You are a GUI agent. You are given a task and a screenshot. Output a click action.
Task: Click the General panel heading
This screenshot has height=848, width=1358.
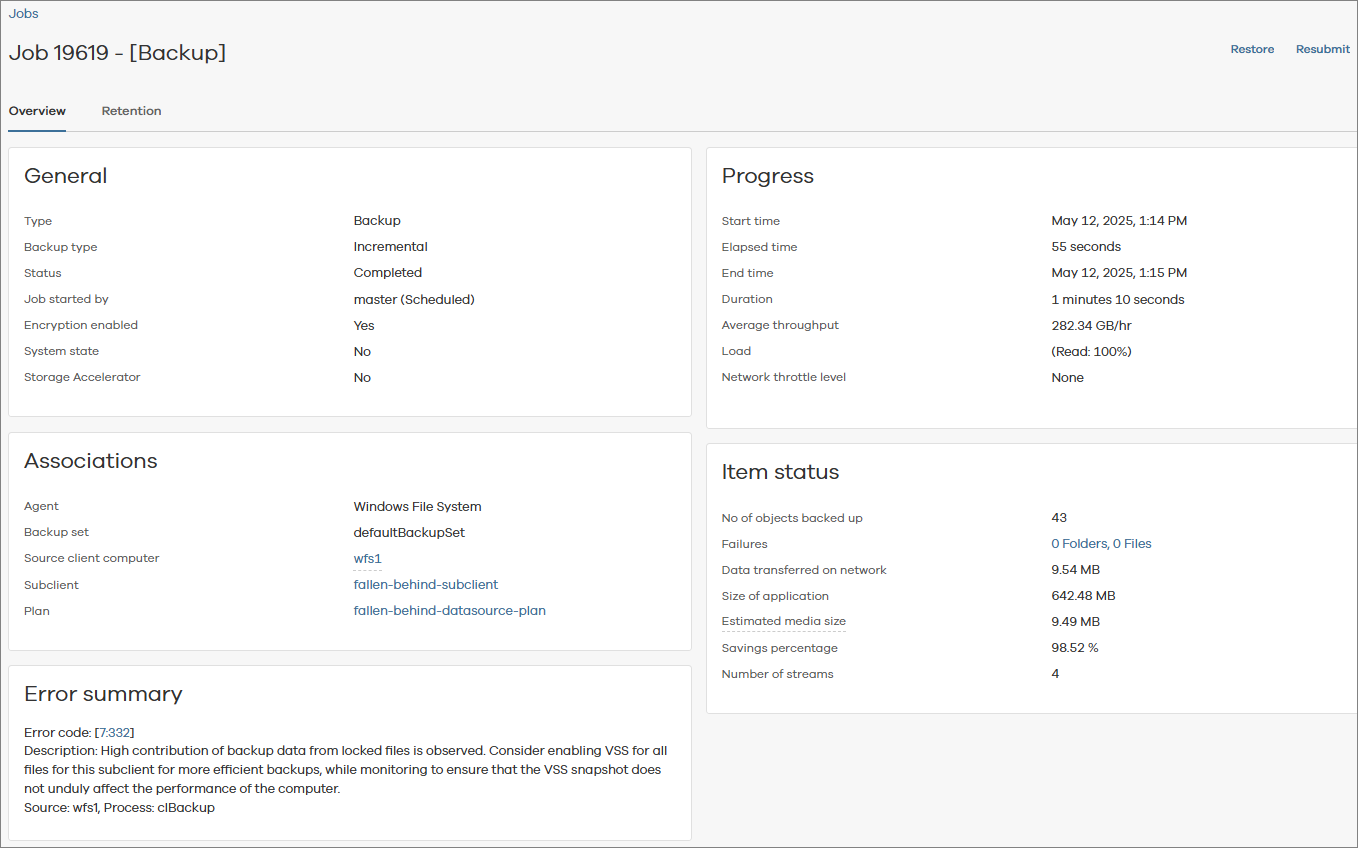click(x=66, y=175)
